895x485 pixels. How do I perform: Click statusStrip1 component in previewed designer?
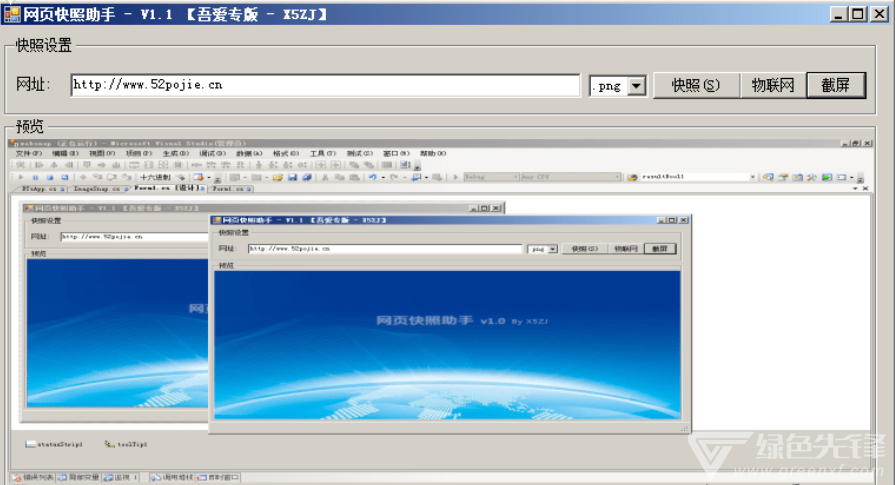pyautogui.click(x=54, y=444)
